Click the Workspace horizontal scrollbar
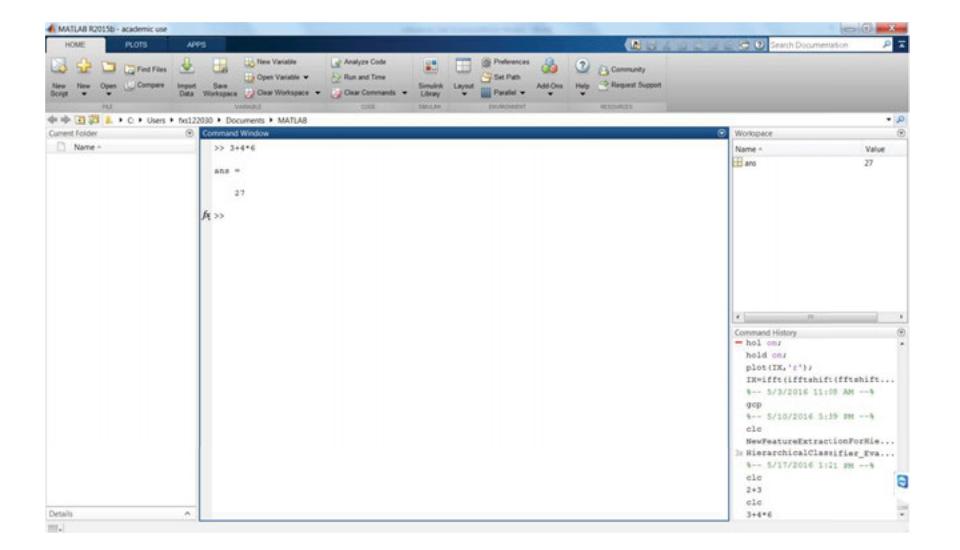 [810, 317]
